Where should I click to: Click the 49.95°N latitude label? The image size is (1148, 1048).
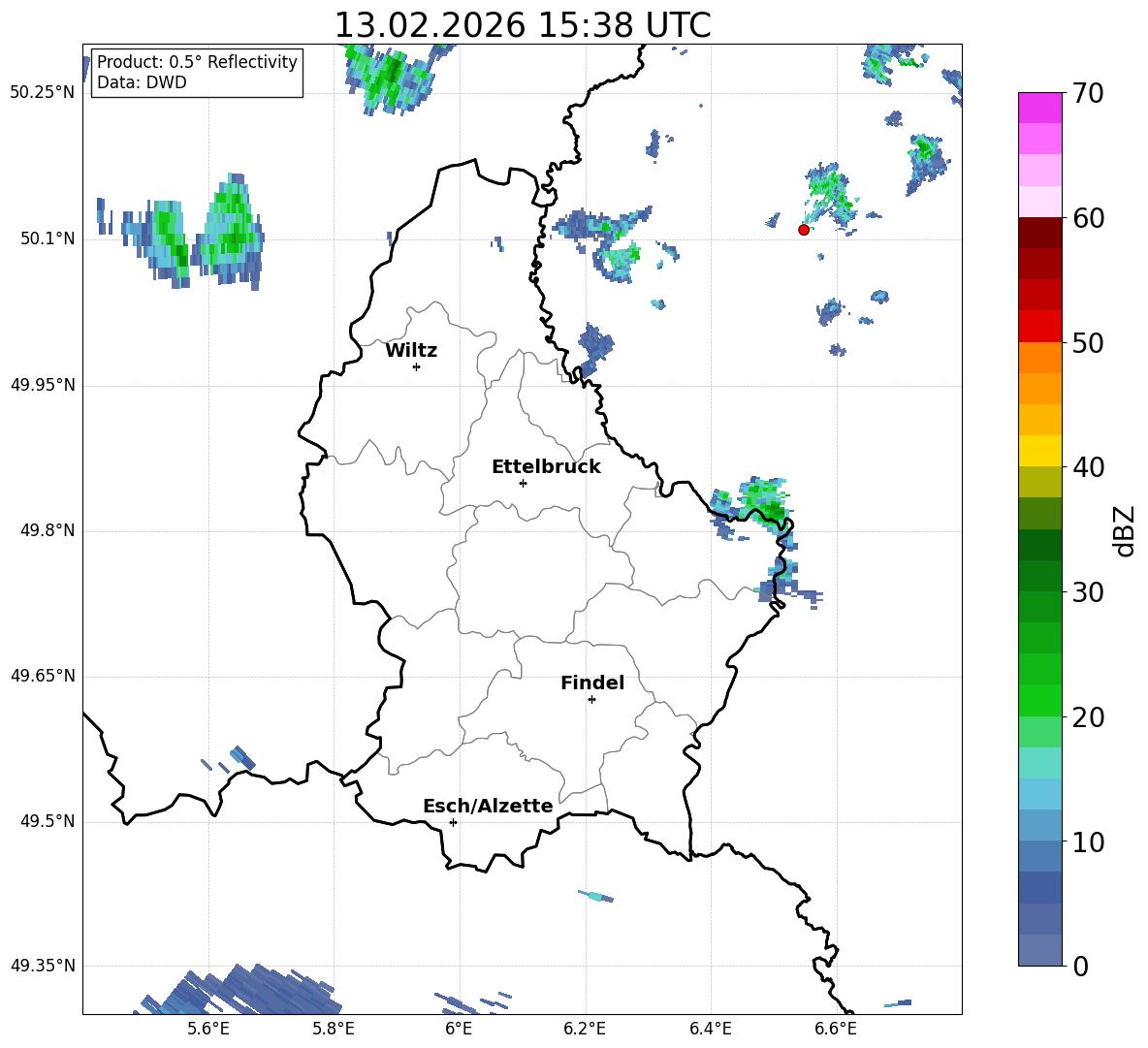[43, 384]
